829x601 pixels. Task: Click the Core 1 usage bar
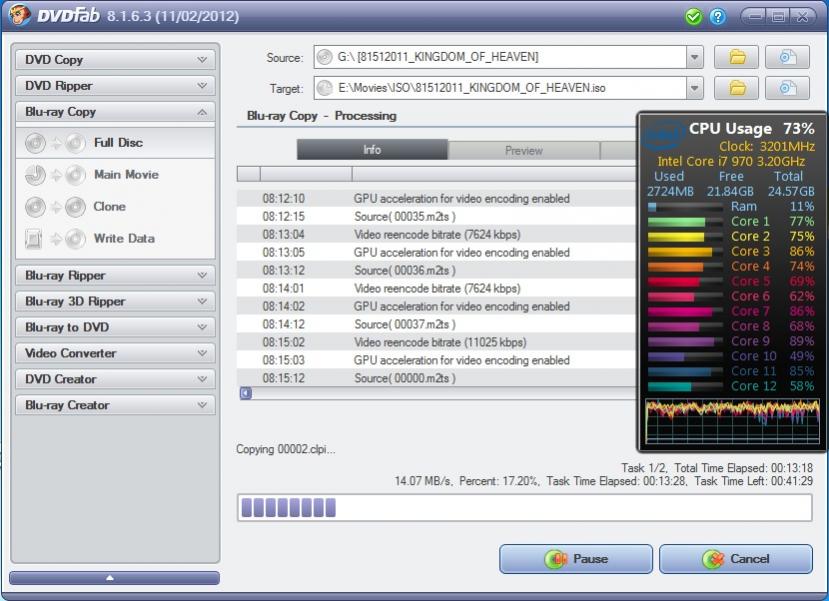click(685, 222)
